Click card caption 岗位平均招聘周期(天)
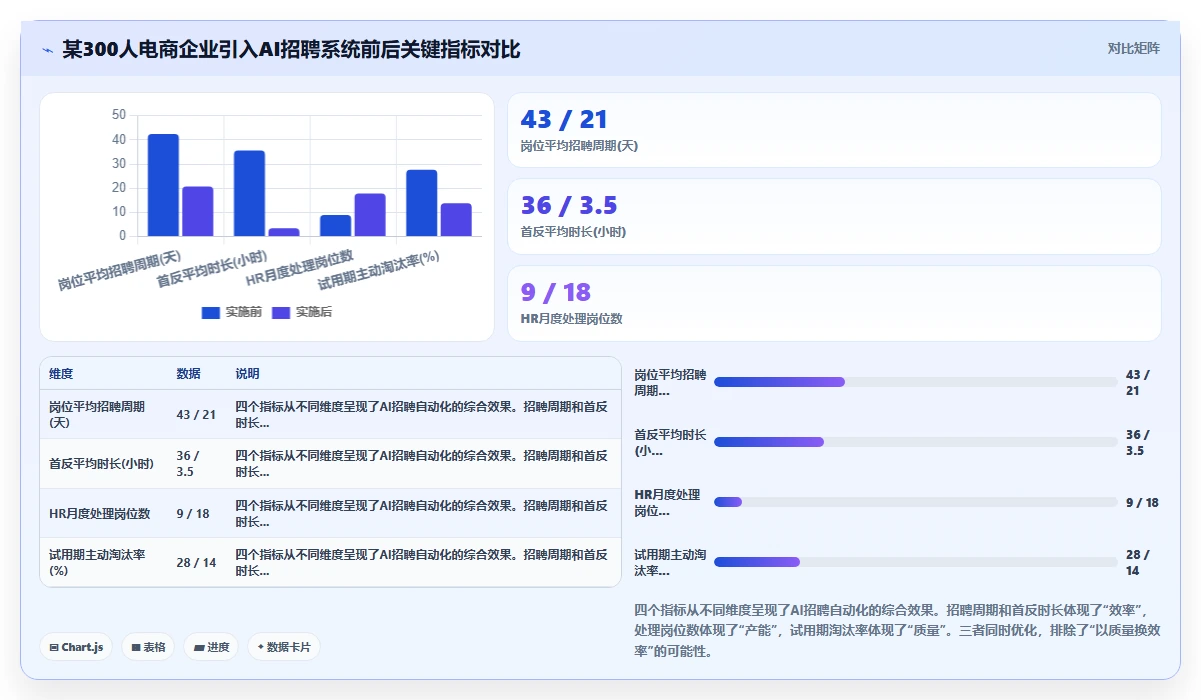This screenshot has height=700, width=1201. click(579, 146)
